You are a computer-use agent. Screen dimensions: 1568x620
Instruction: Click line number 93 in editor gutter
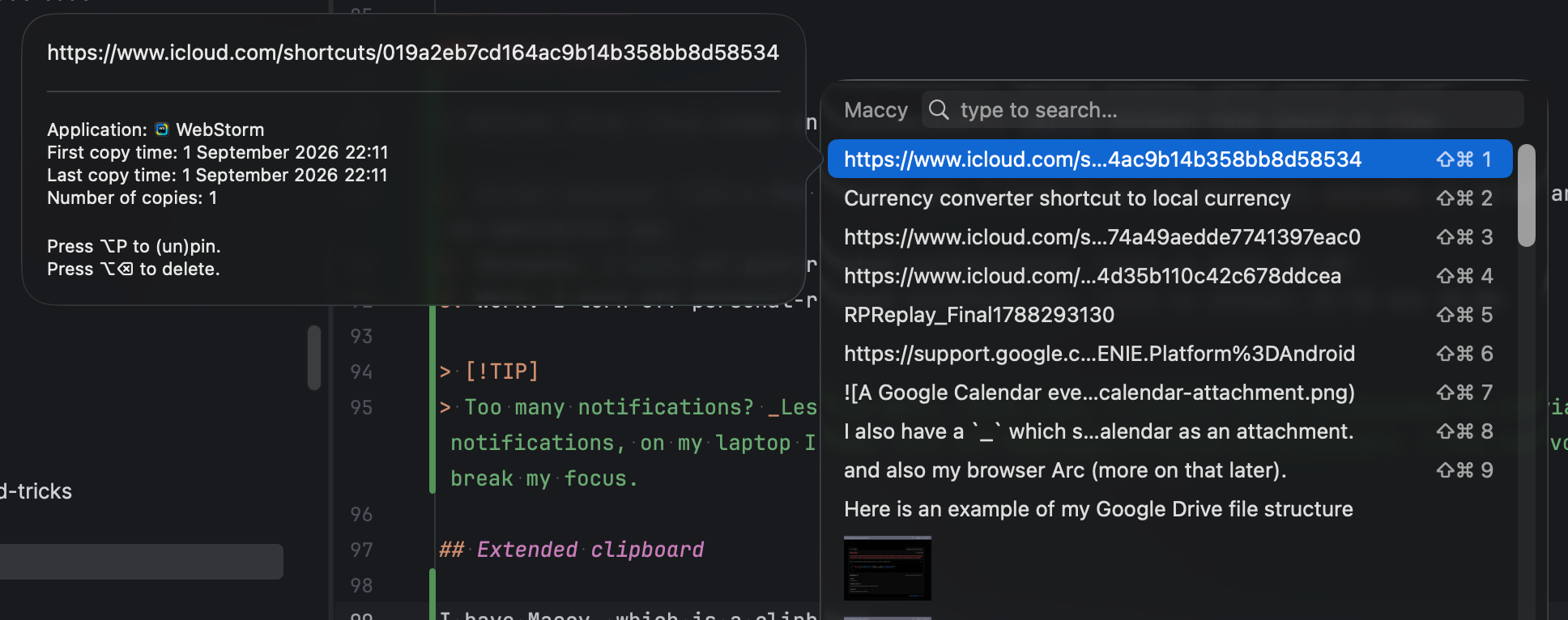[x=361, y=336]
